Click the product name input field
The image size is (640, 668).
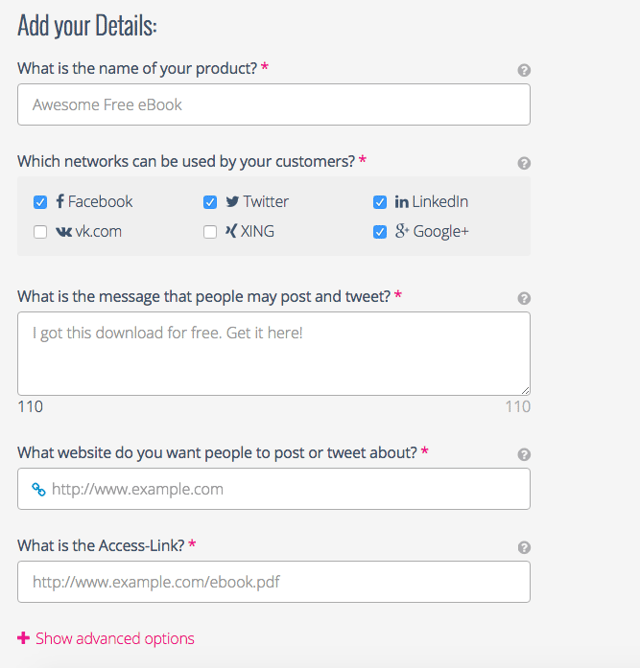tap(274, 104)
